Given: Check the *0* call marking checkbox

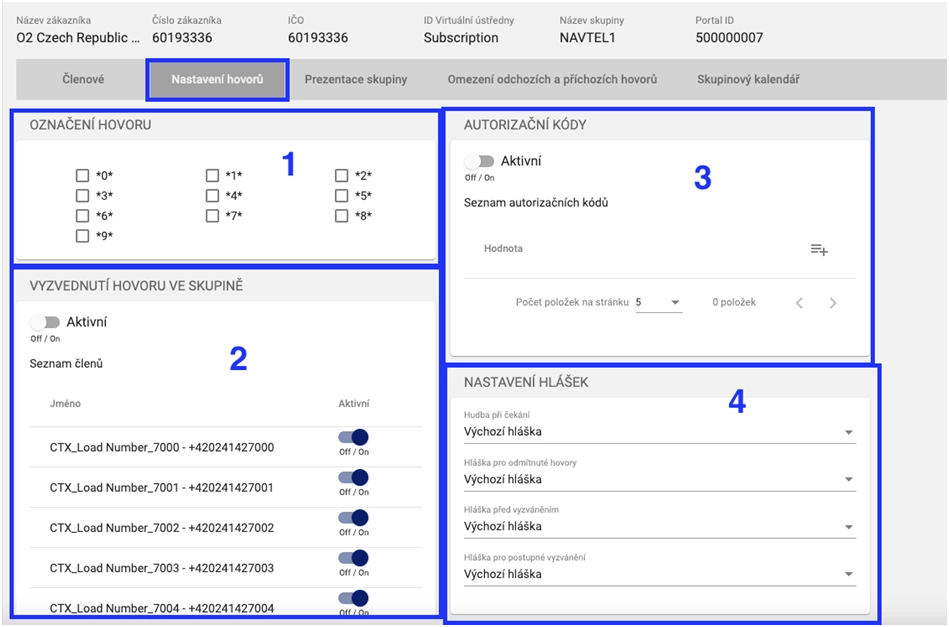Looking at the screenshot, I should coord(83,176).
